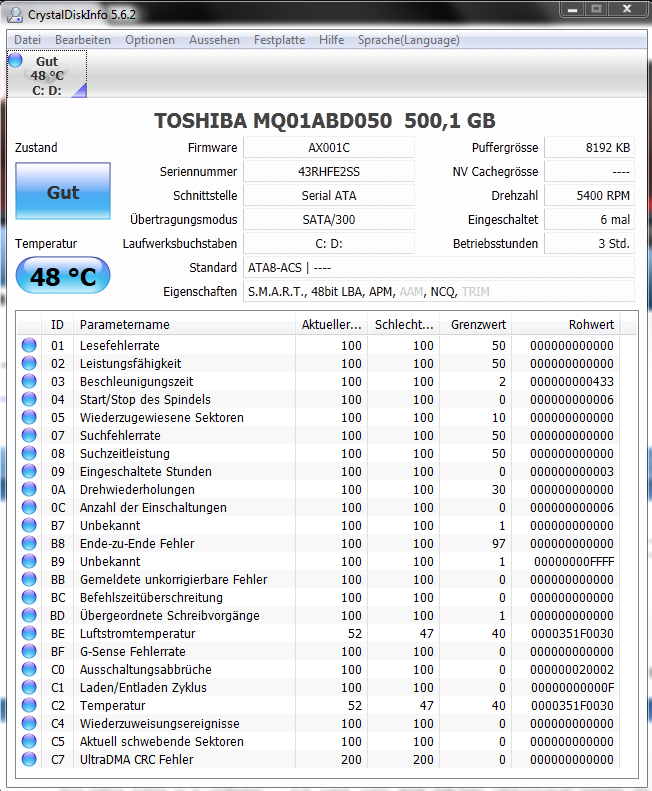Click the status orb for Befehlszeitüberschreitung
This screenshot has width=652, height=791.
click(29, 597)
